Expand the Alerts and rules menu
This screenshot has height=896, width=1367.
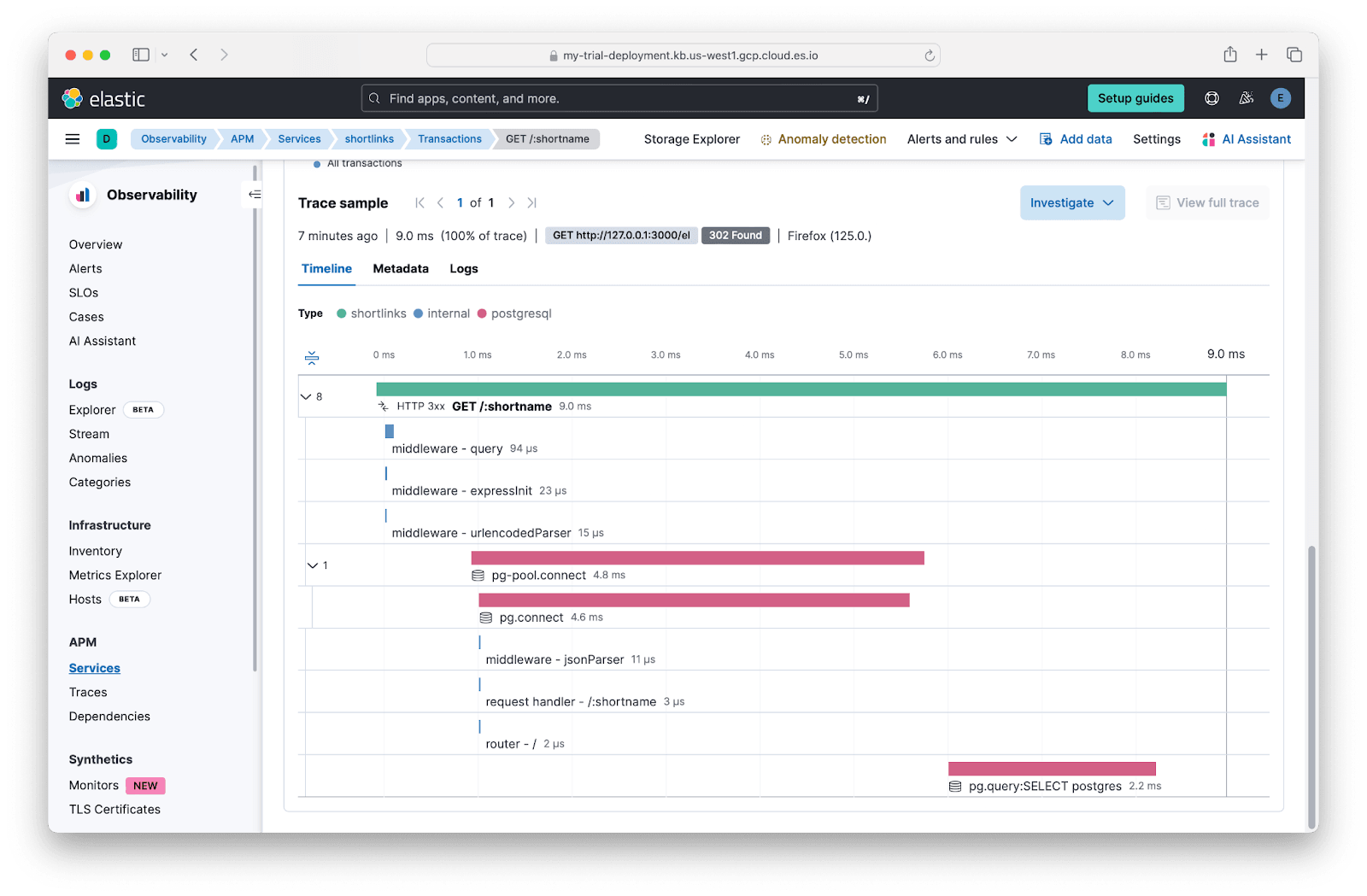(x=962, y=139)
